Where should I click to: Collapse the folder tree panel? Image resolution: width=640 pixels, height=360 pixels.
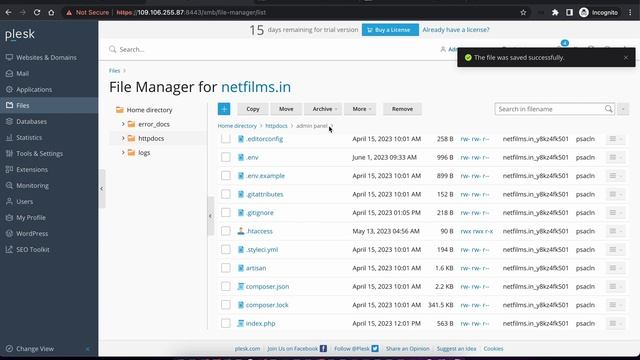[210, 216]
